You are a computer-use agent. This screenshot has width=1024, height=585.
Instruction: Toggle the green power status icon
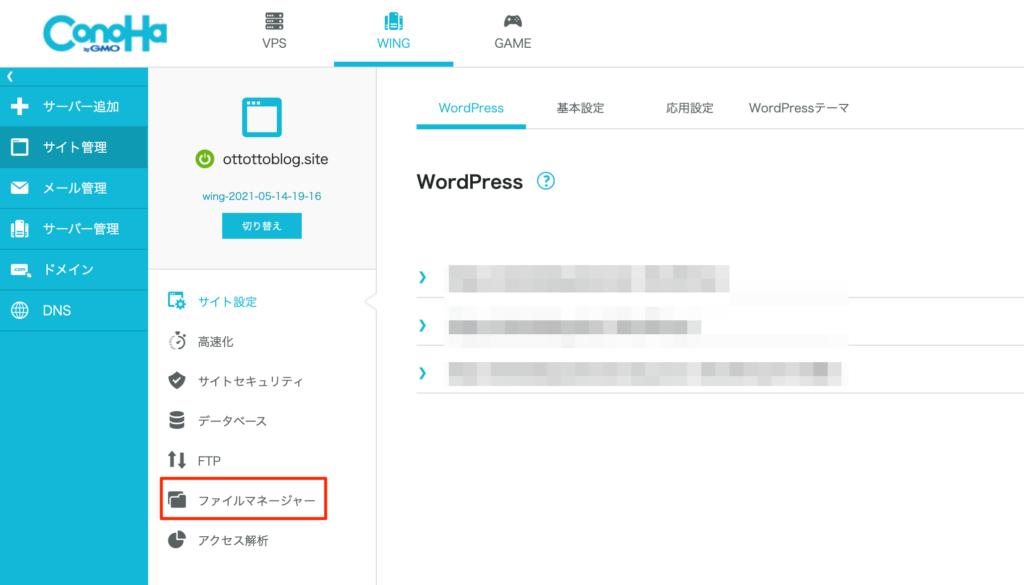(204, 159)
